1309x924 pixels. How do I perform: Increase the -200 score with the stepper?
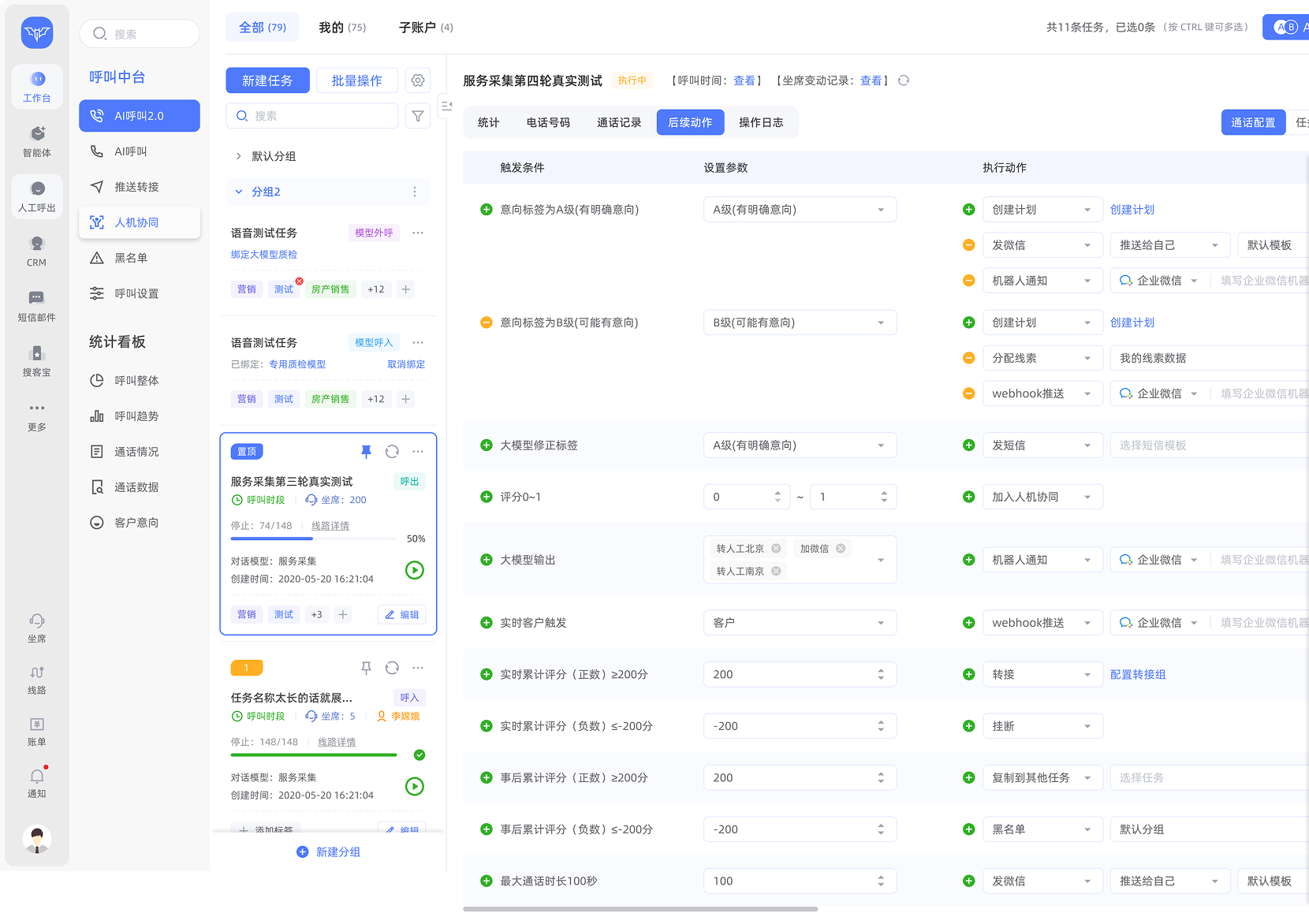tap(881, 721)
